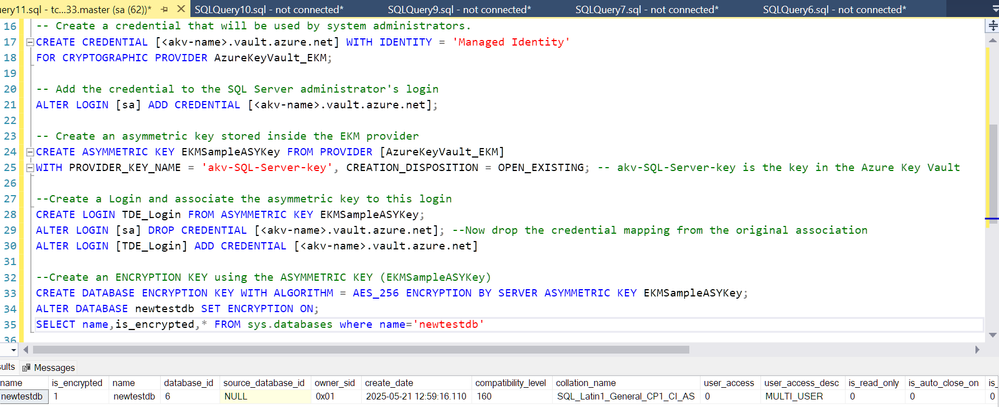Click the source_database_id column header
999x407 pixels.
[x=265, y=383]
